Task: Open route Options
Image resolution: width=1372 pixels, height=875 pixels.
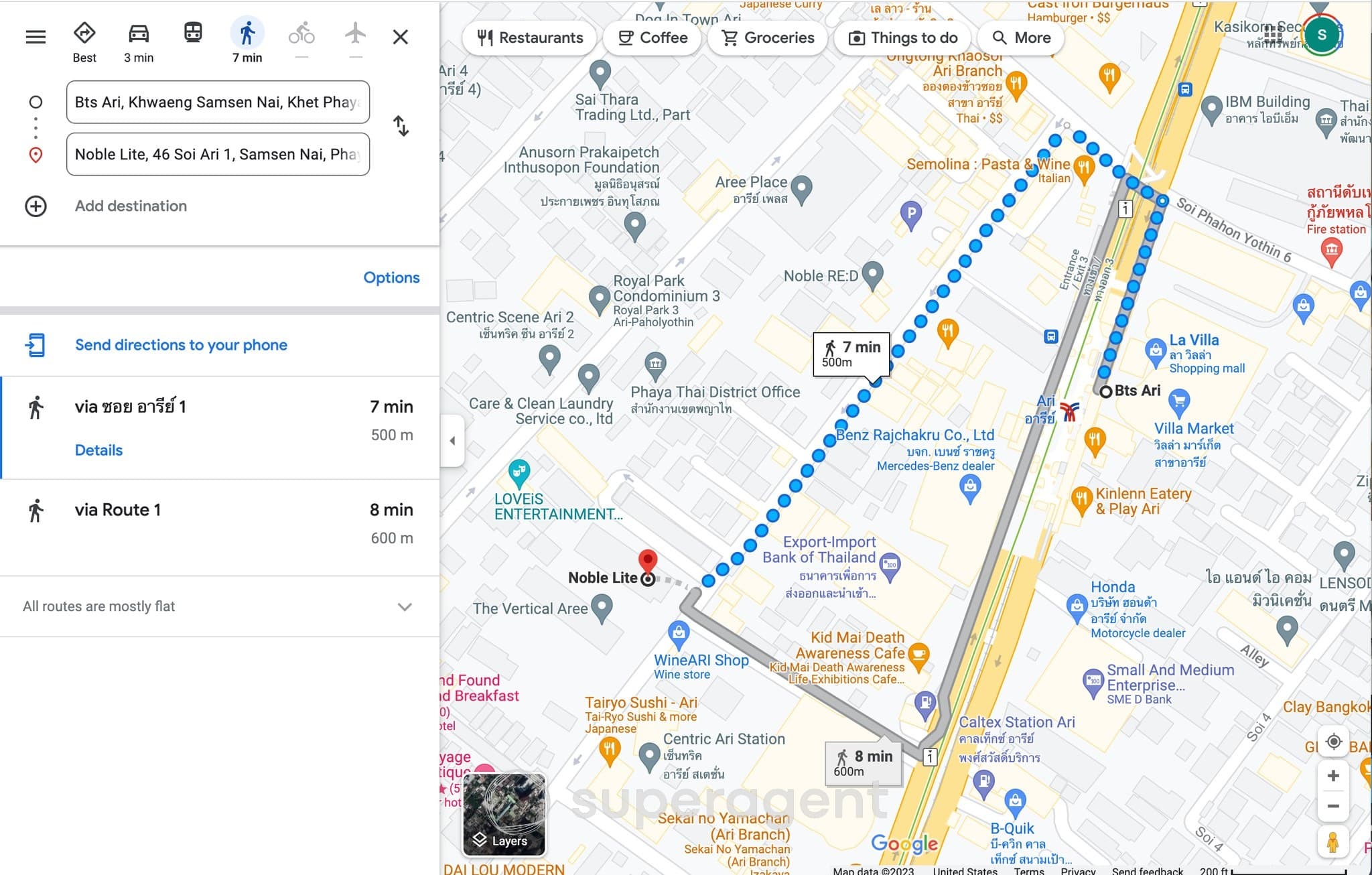Action: tap(391, 277)
